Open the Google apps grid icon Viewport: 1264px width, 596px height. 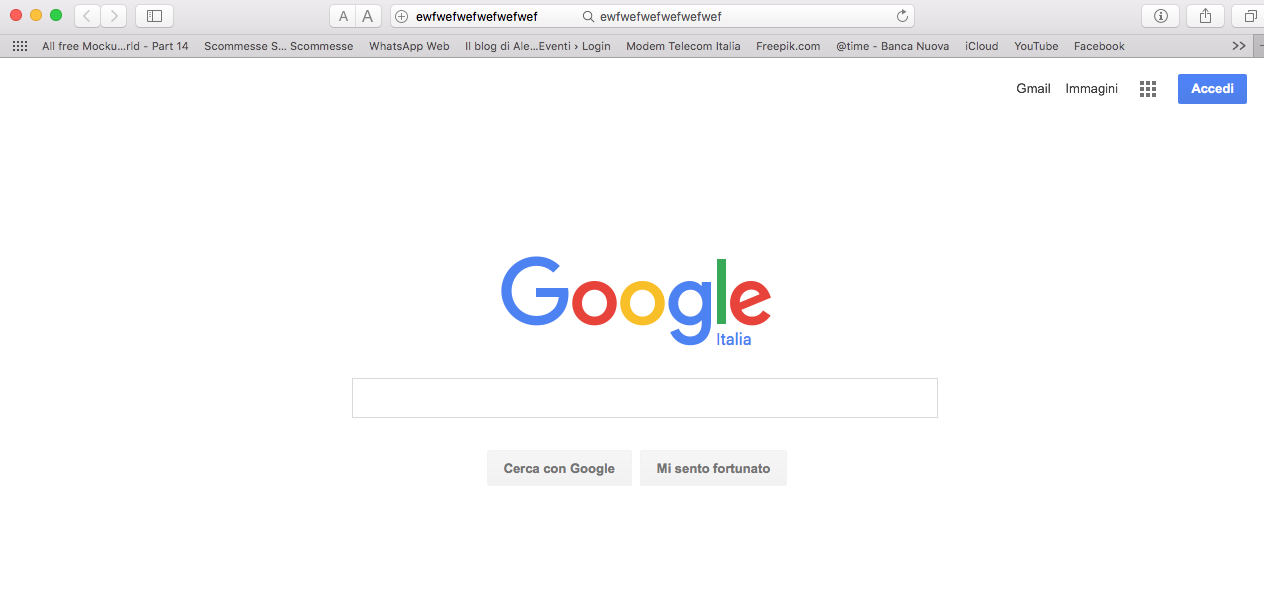(x=1148, y=89)
